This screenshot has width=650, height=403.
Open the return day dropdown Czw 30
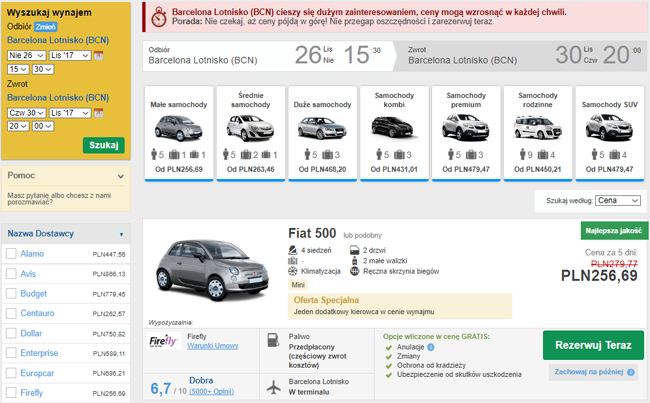[x=27, y=113]
